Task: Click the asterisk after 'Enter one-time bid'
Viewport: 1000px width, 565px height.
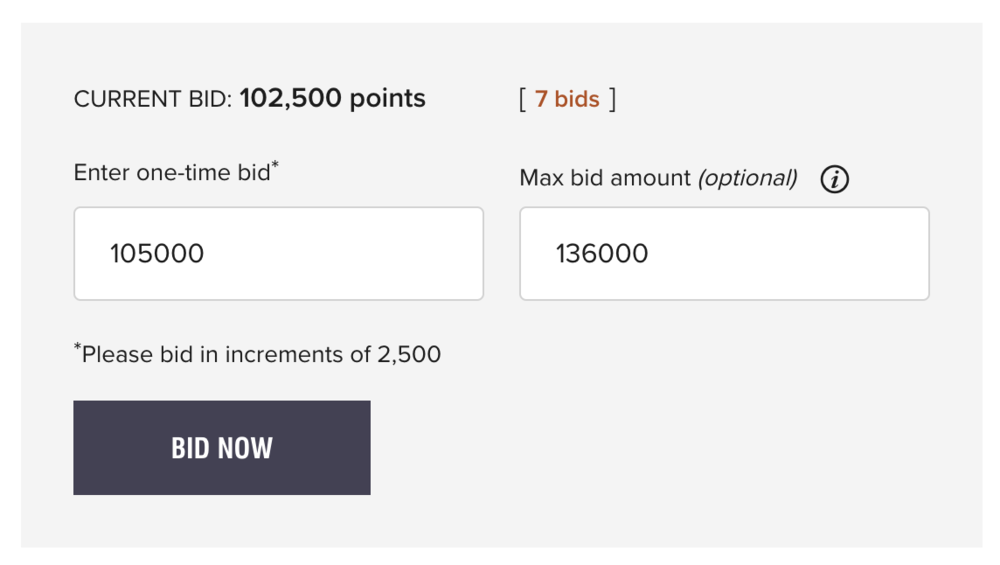Action: (276, 165)
